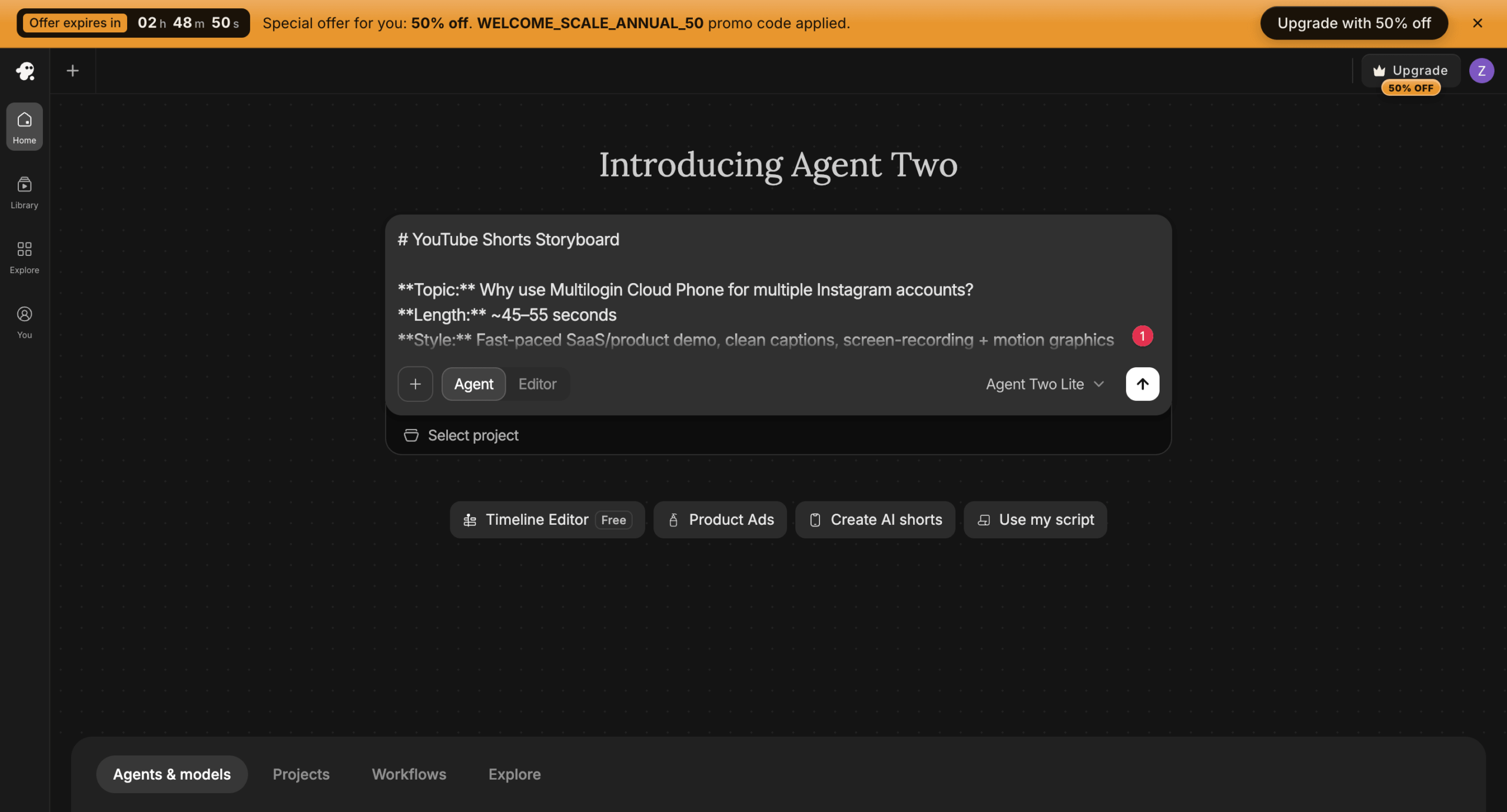Select the Agents & models tab

(172, 774)
